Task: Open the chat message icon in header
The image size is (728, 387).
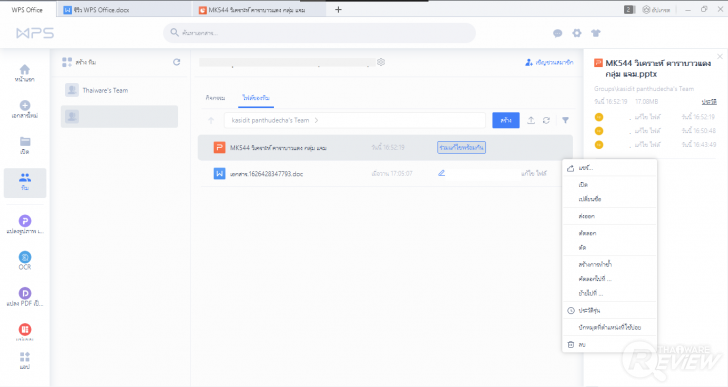Action: click(558, 33)
